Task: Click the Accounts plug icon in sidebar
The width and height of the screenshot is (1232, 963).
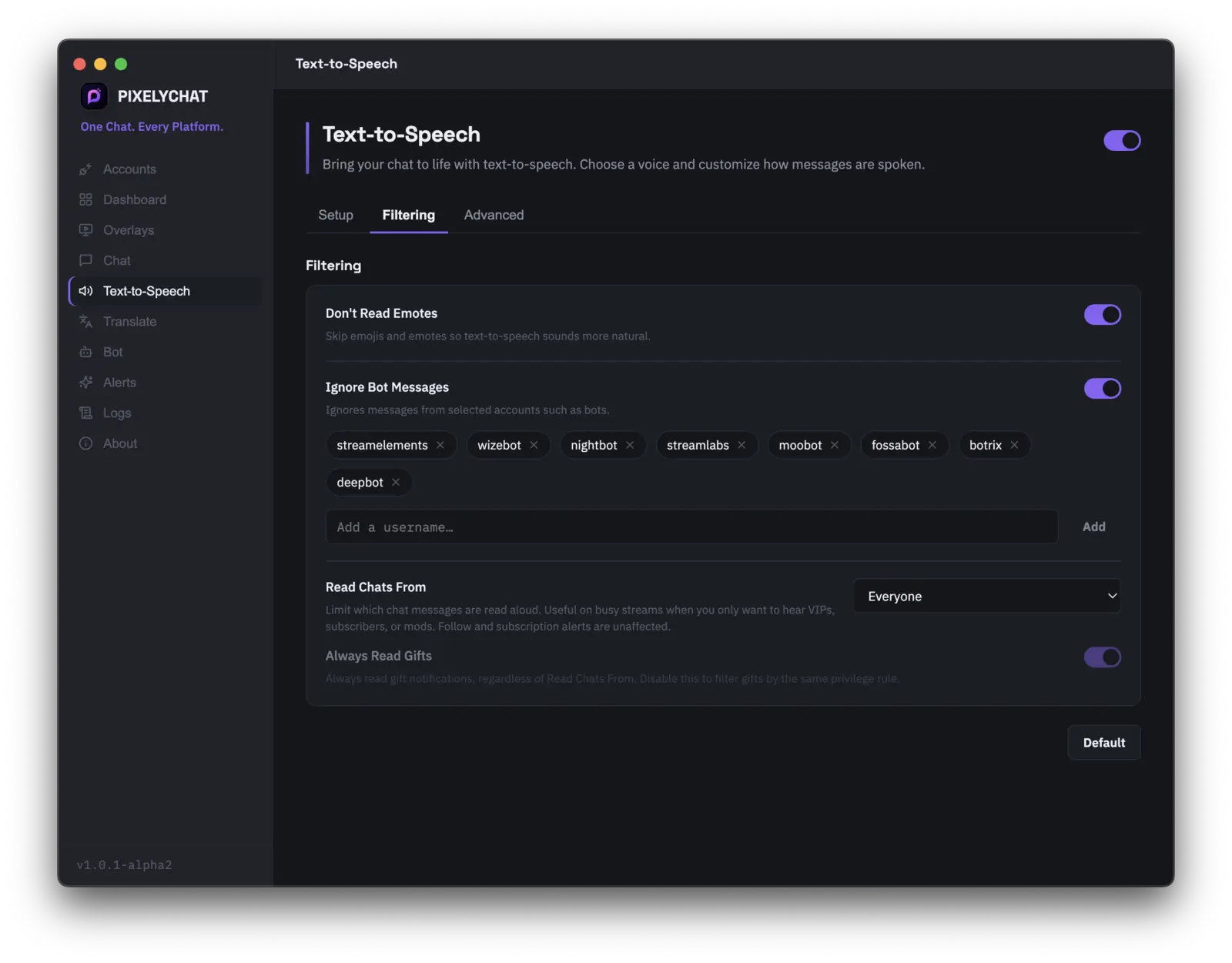Action: click(x=85, y=169)
